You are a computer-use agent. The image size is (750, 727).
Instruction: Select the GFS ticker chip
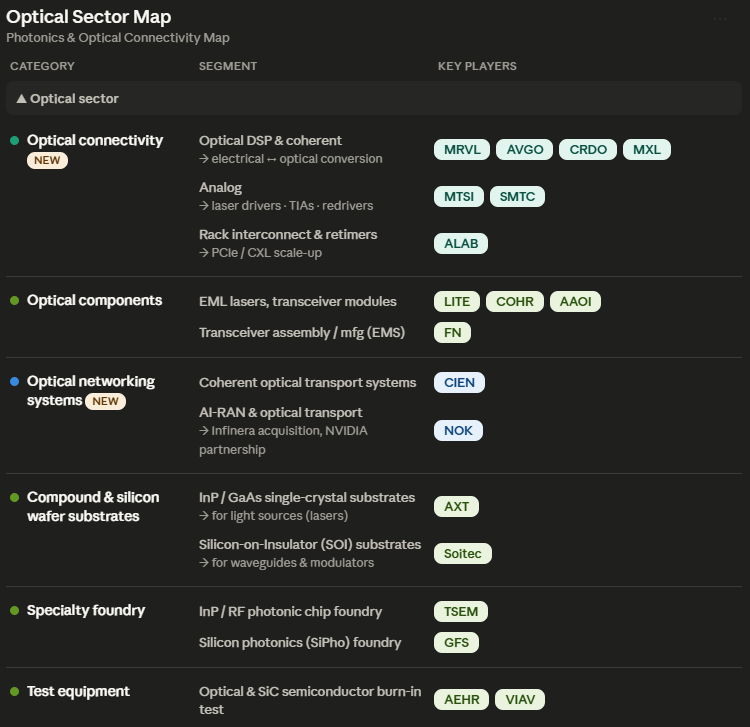pos(456,643)
